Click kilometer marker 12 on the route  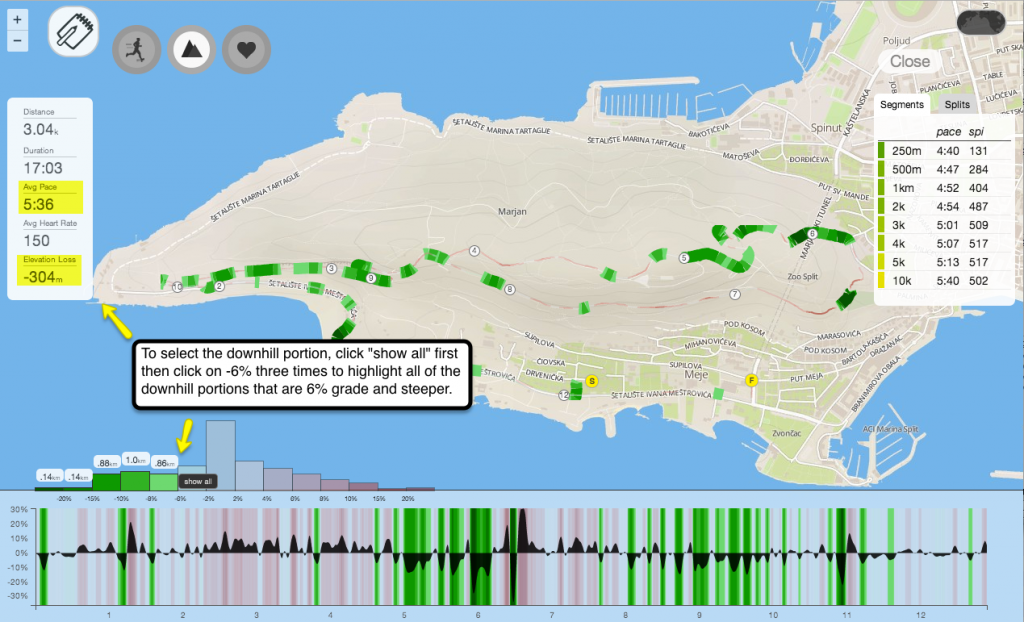[564, 395]
